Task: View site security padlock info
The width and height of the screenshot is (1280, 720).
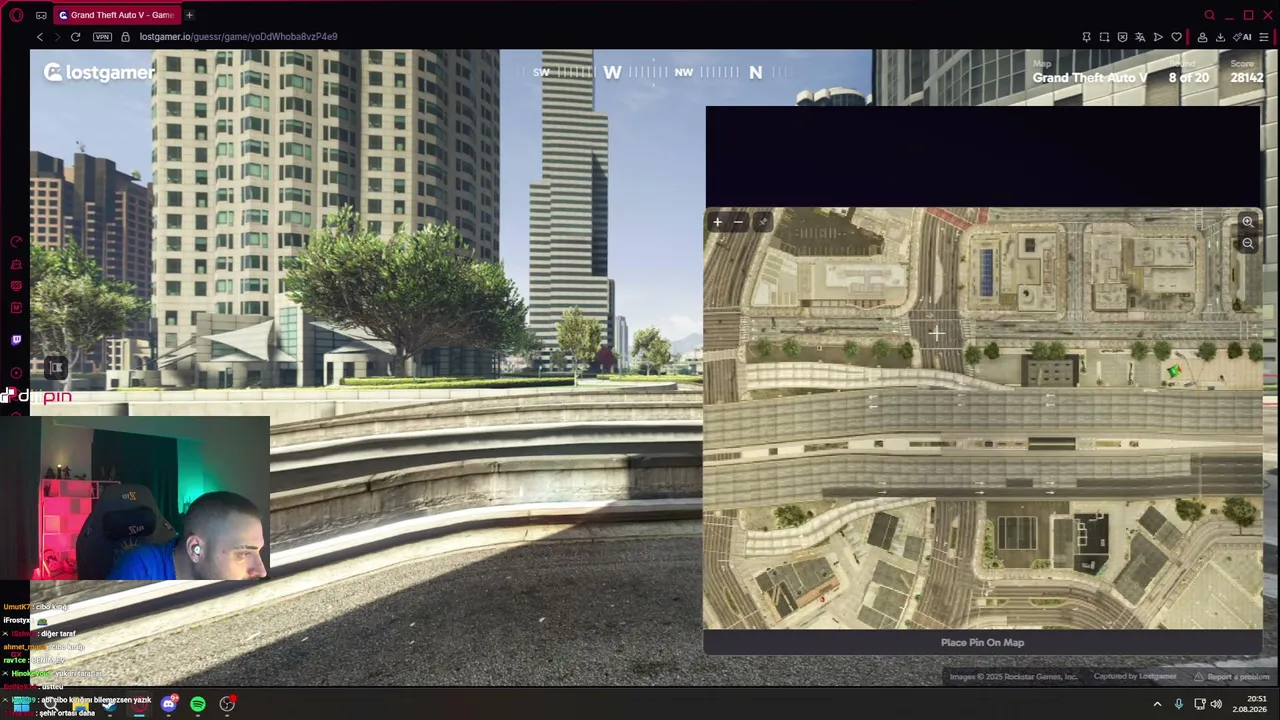Action: (125, 37)
